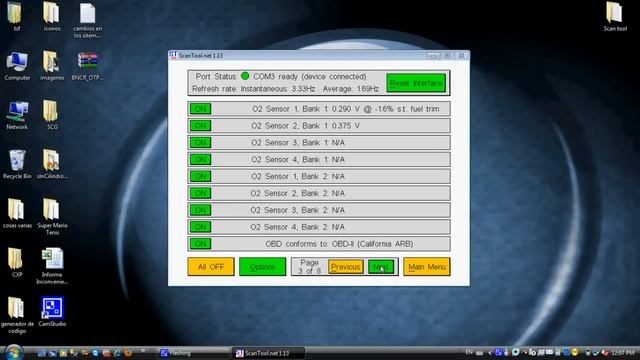Image resolution: width=640 pixels, height=360 pixels.
Task: Open the Computer desktop icon
Action: click(x=17, y=66)
